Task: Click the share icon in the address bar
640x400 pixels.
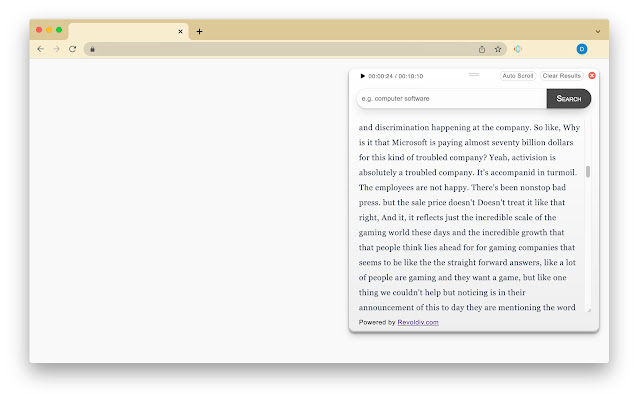Action: coord(482,49)
